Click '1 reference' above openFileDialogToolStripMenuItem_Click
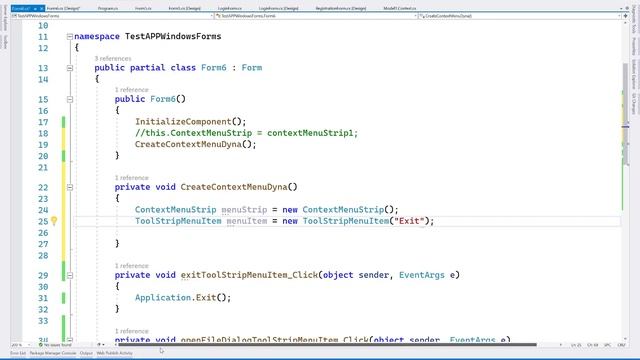Image resolution: width=640 pixels, height=360 pixels. [131, 331]
